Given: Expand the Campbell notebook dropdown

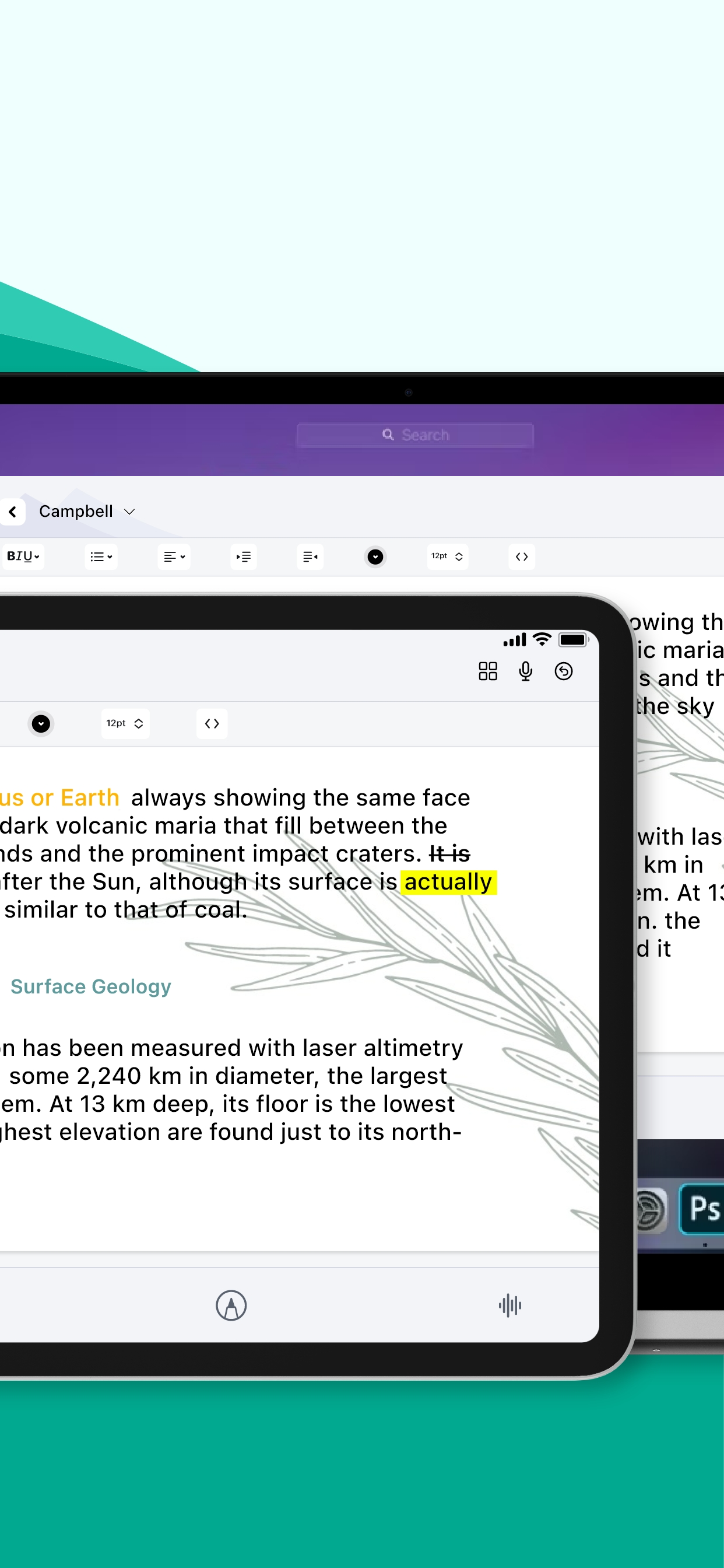Looking at the screenshot, I should 129,512.
